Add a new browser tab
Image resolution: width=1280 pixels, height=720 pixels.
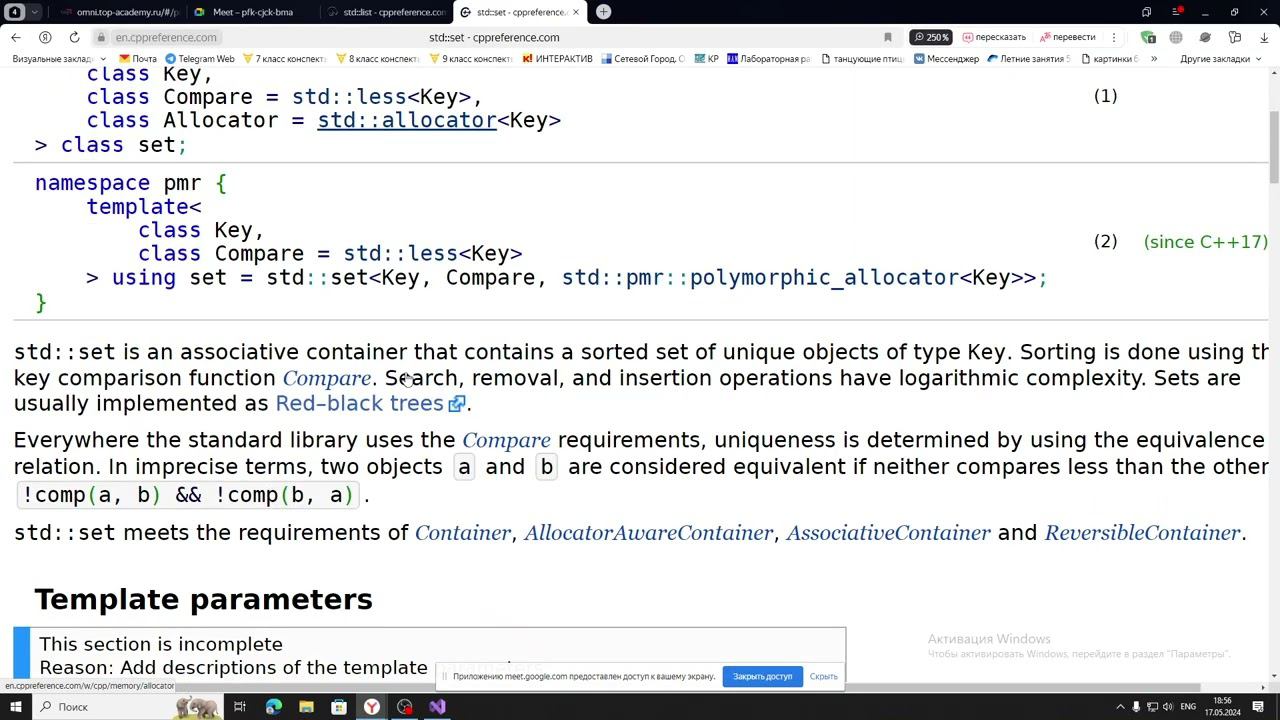pyautogui.click(x=603, y=12)
